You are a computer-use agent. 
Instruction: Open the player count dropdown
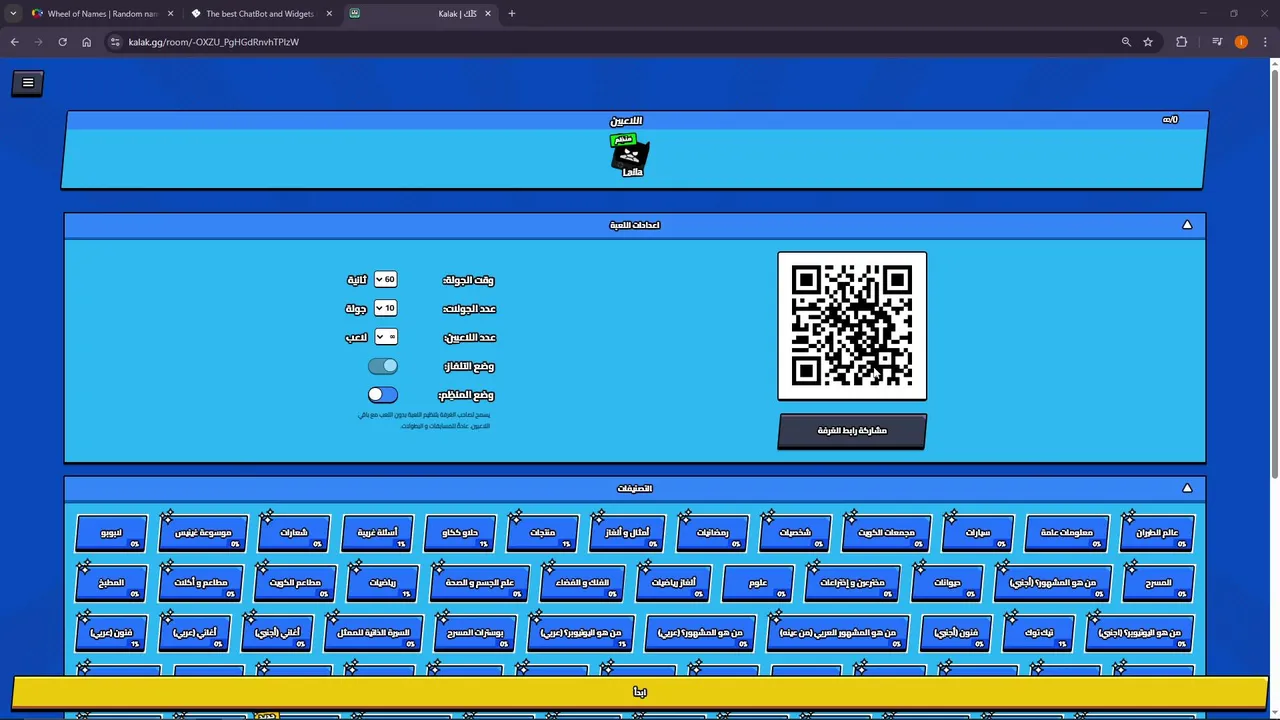[x=385, y=337]
